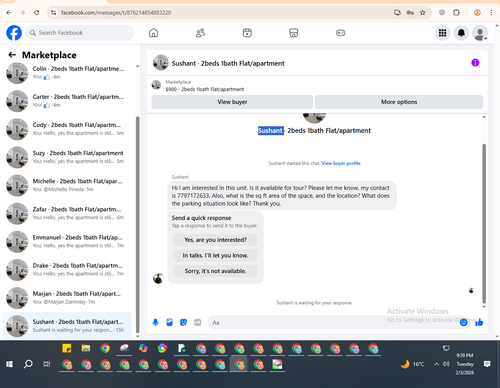Viewport: 500px width, 388px height.
Task: Open the password manager key icon
Action: [410, 13]
